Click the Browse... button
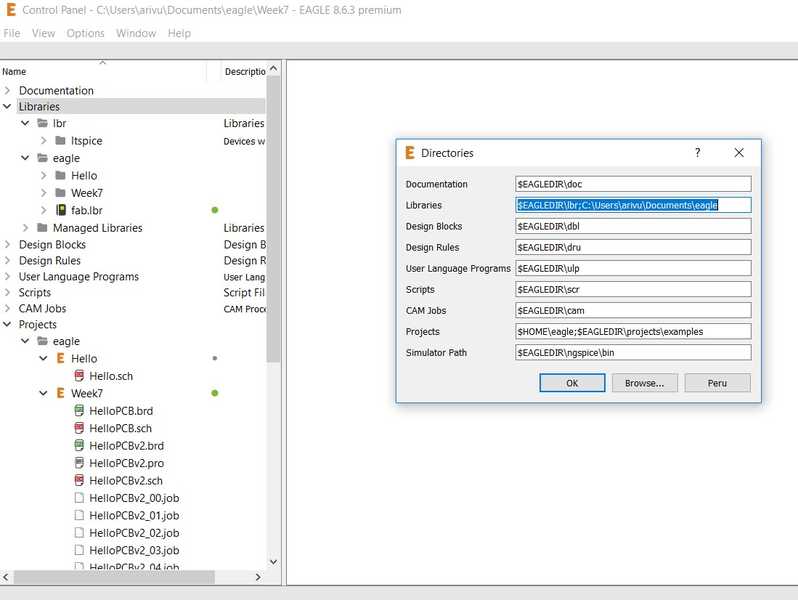 tap(644, 383)
